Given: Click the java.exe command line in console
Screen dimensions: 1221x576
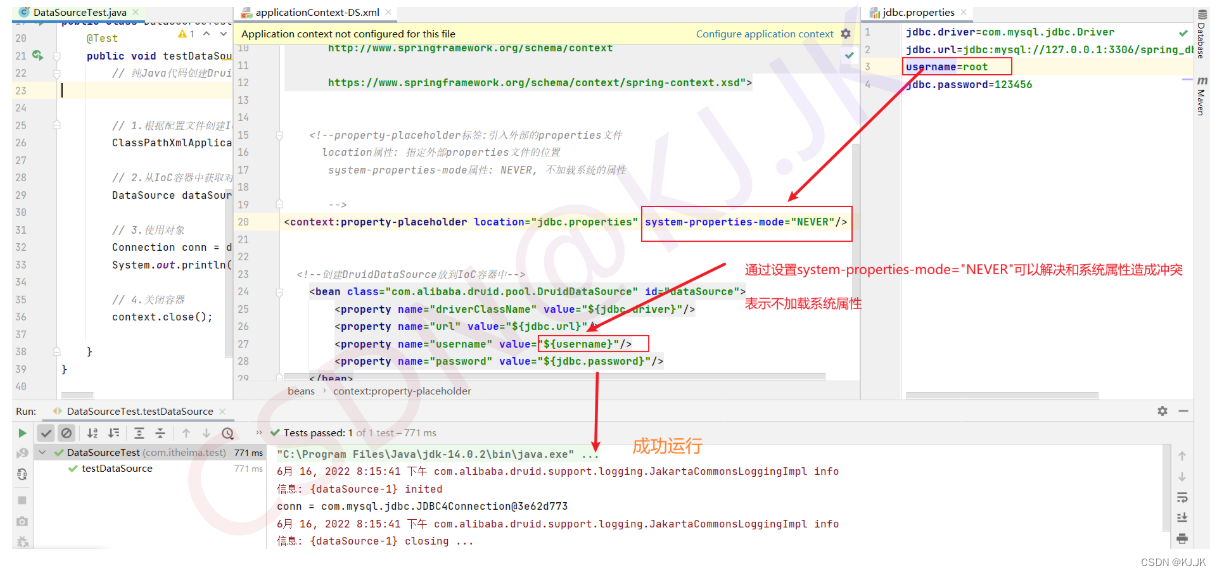Looking at the screenshot, I should tap(438, 454).
